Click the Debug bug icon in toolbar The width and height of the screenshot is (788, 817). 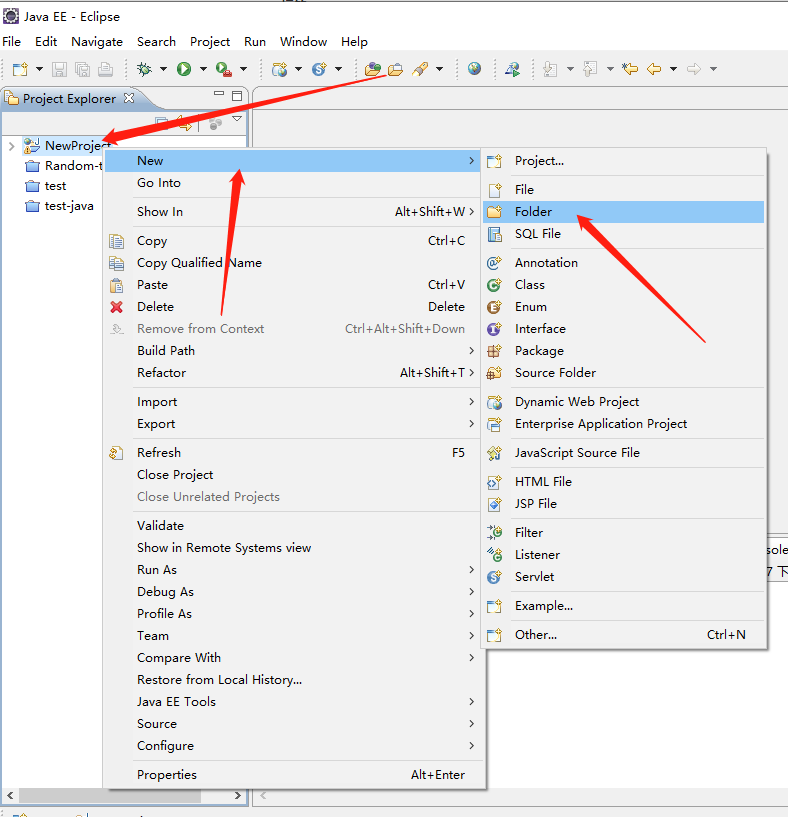point(145,69)
